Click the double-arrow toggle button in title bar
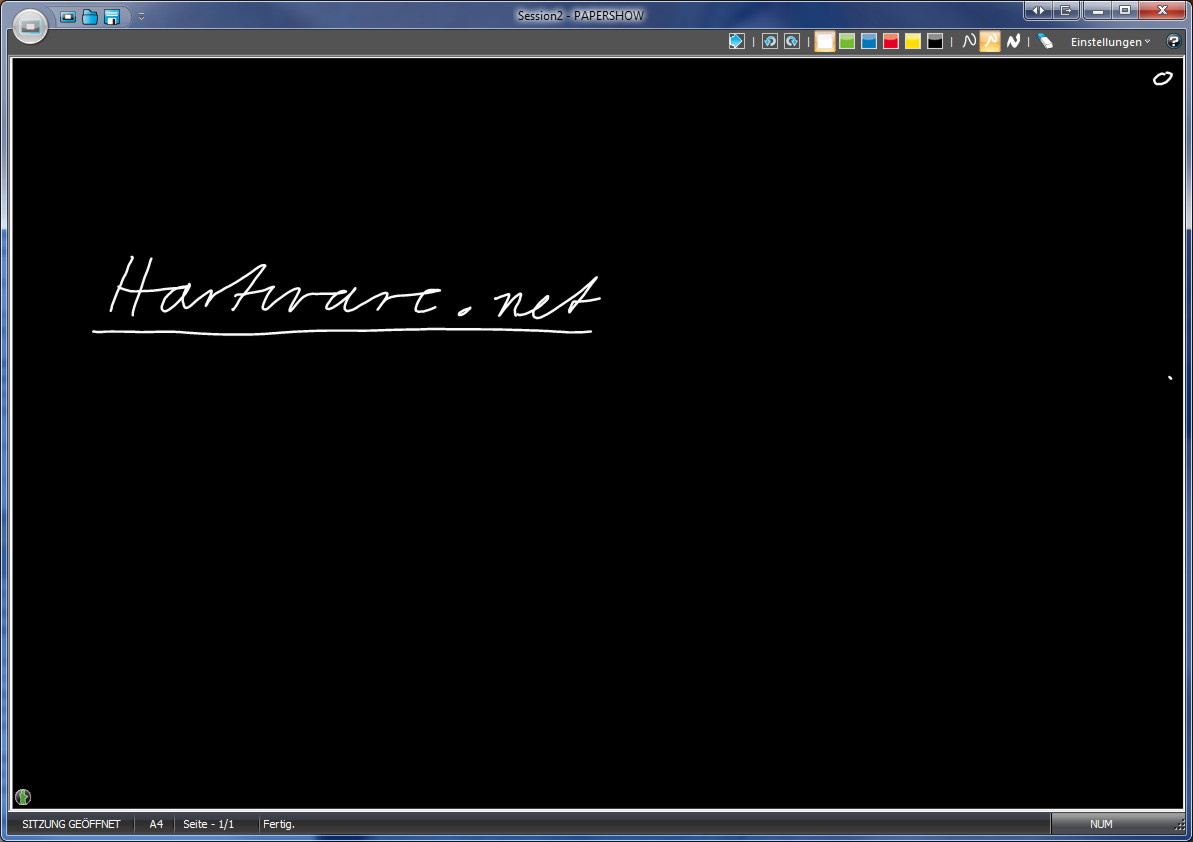 pos(1038,11)
